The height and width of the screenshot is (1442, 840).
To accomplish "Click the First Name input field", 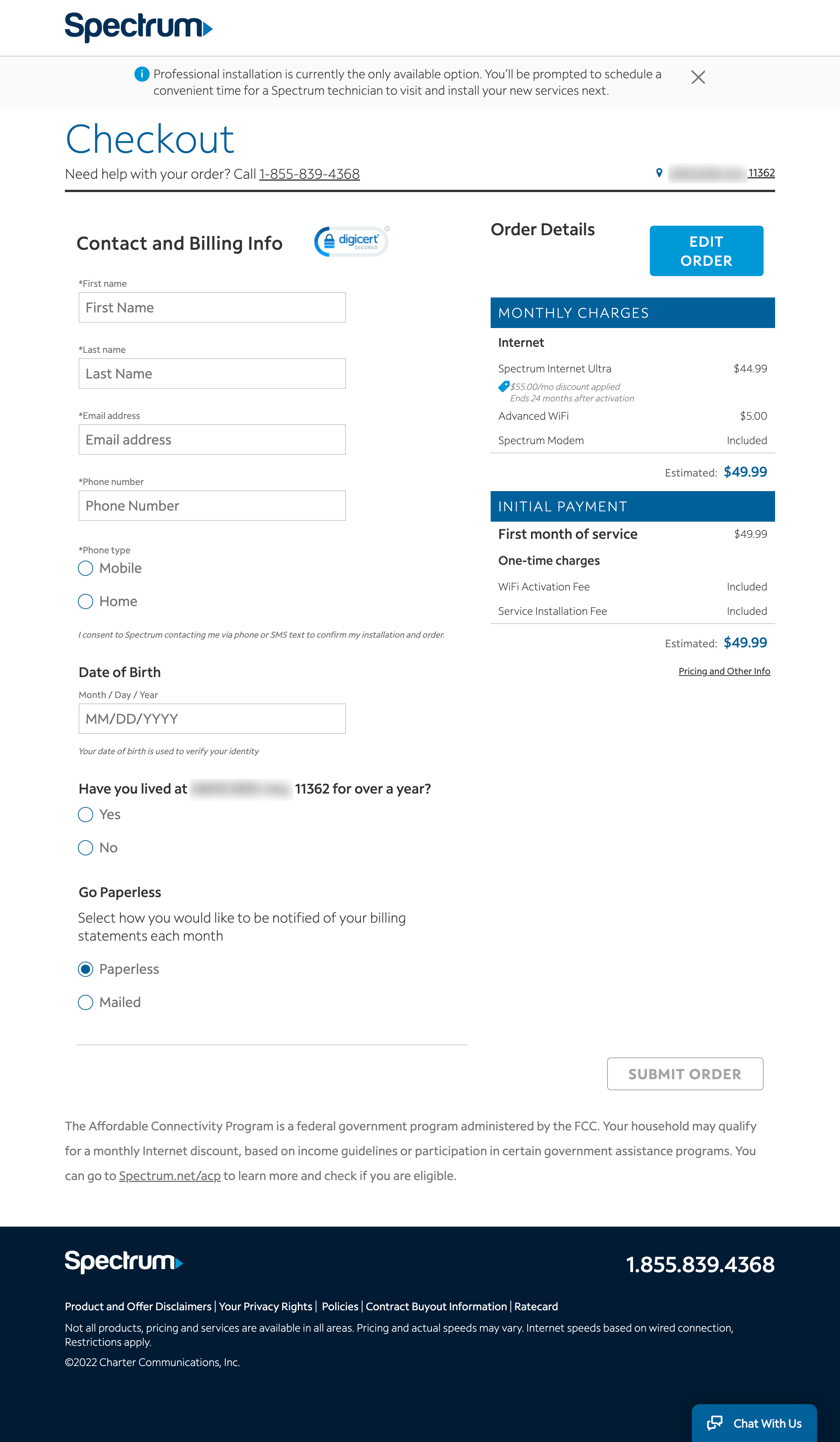I will coord(212,307).
